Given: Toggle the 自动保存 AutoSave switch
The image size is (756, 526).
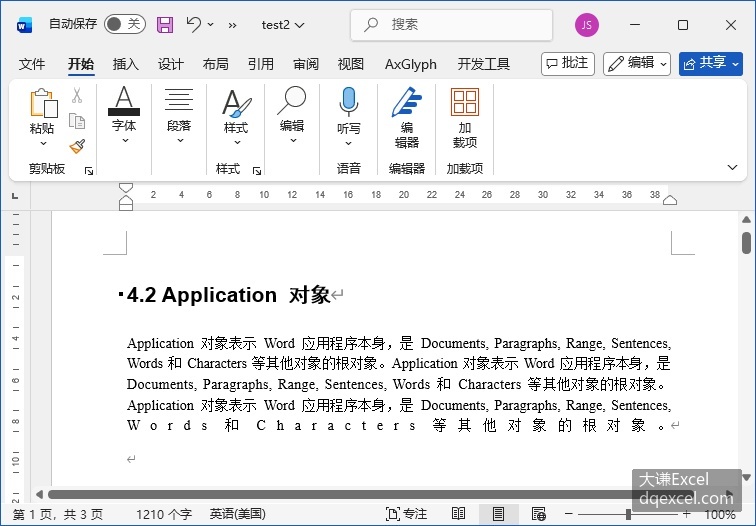Looking at the screenshot, I should 124,24.
